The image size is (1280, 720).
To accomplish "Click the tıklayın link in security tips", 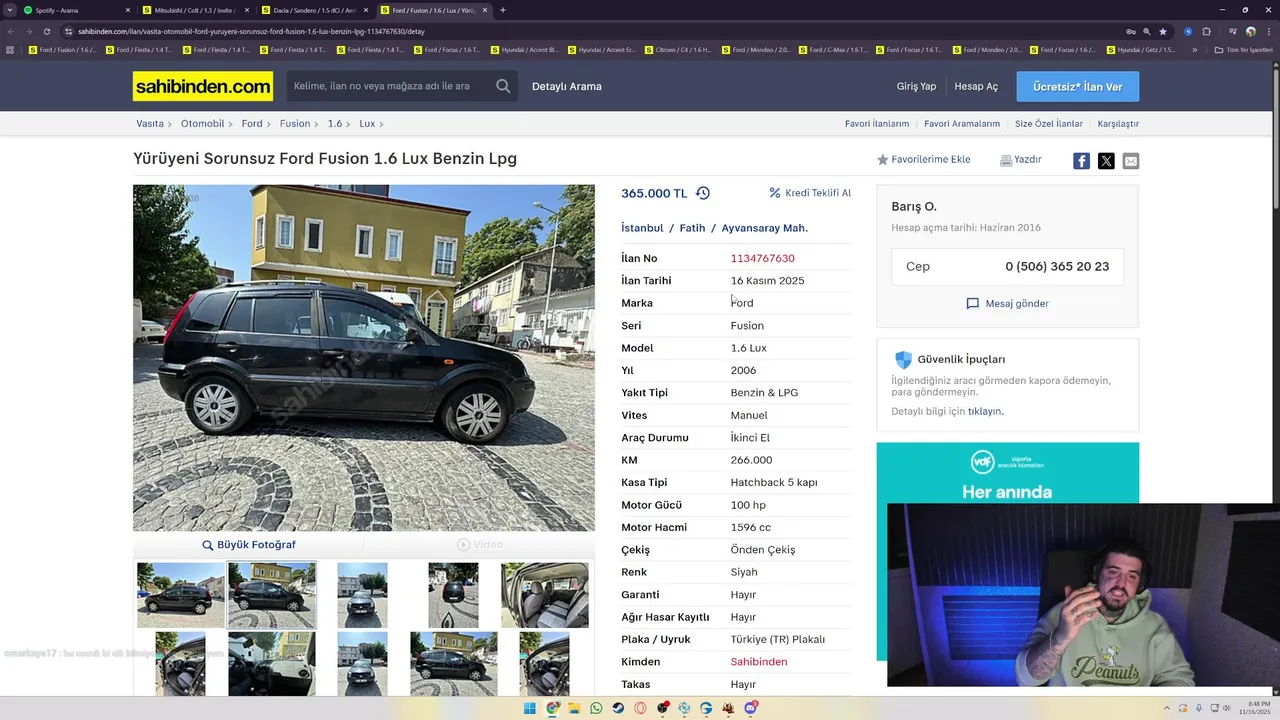I will tap(985, 411).
